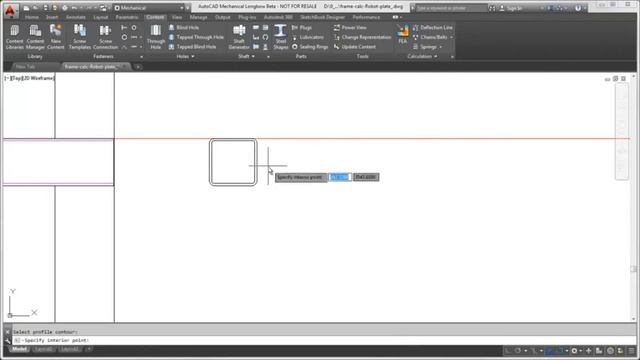The height and width of the screenshot is (360, 640).
Task: Open Springs calculation
Action: [424, 47]
